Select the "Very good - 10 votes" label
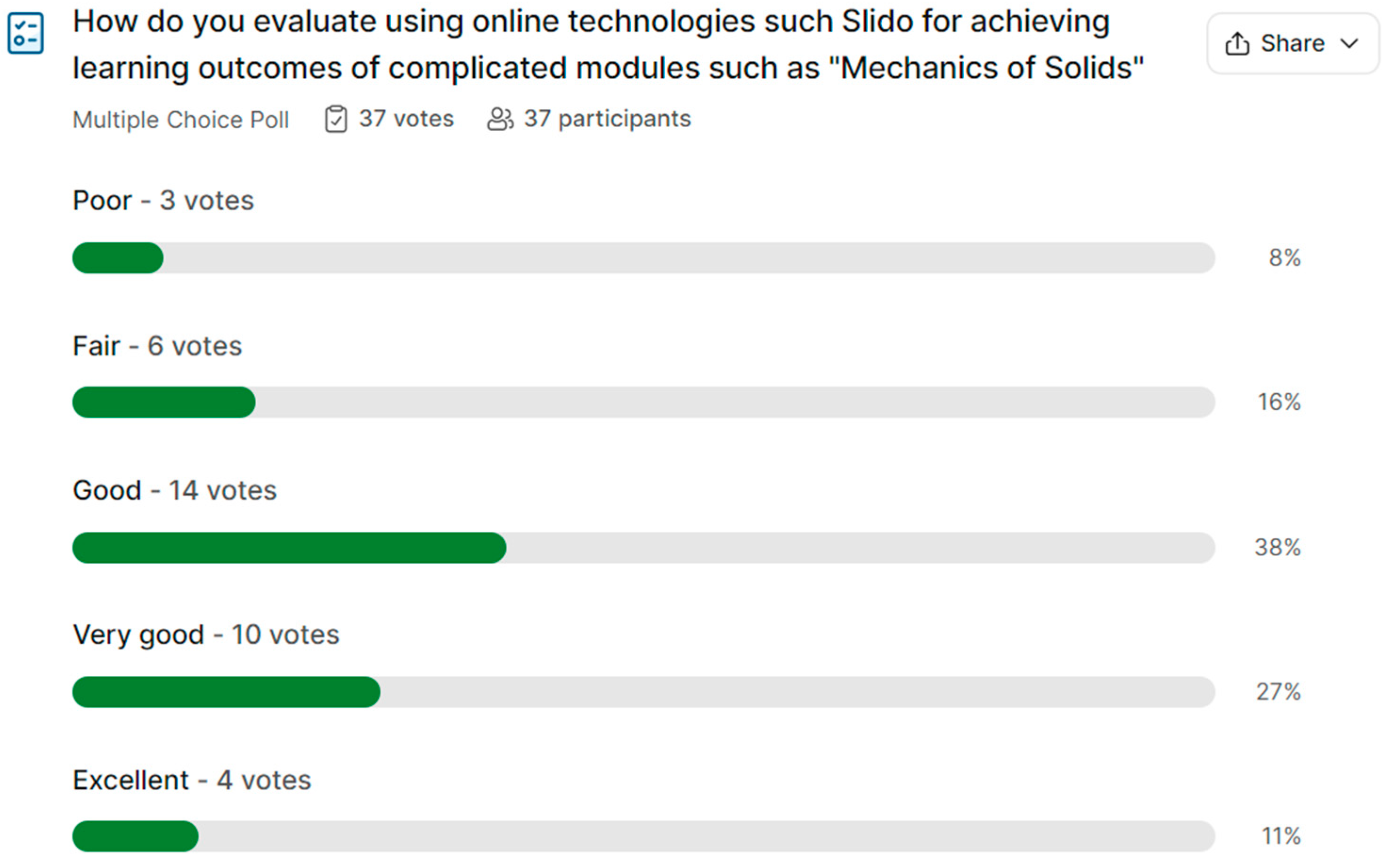This screenshot has width=1390, height=868. pos(206,635)
